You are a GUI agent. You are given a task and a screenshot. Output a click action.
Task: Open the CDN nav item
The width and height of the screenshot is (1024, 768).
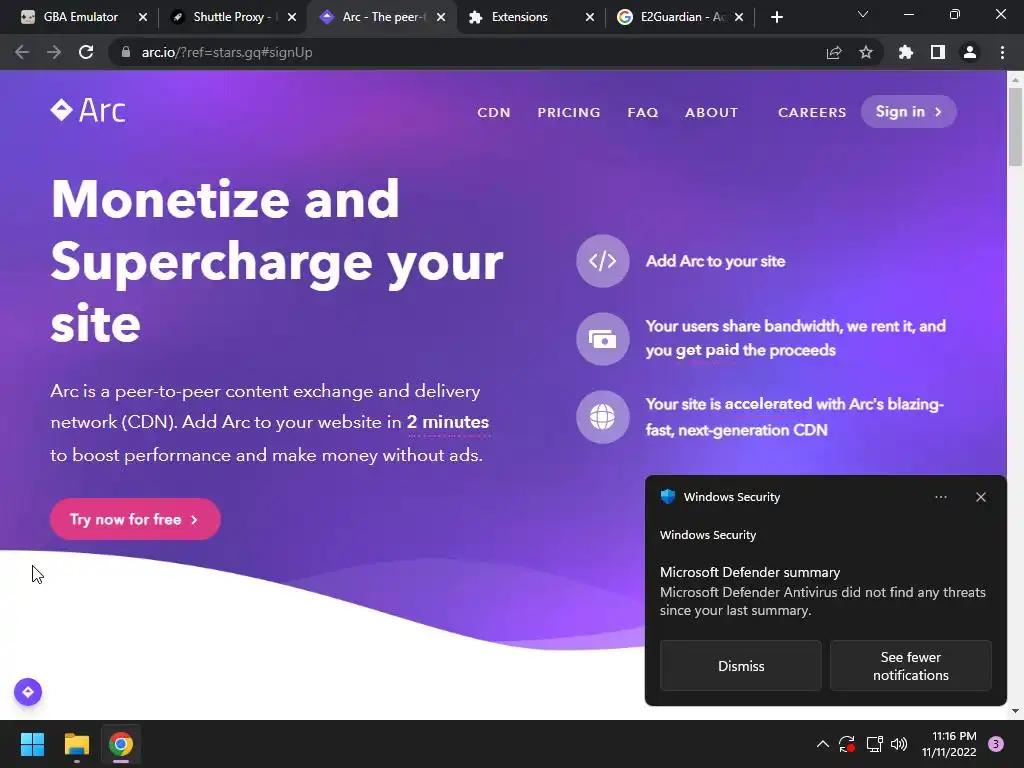click(494, 112)
